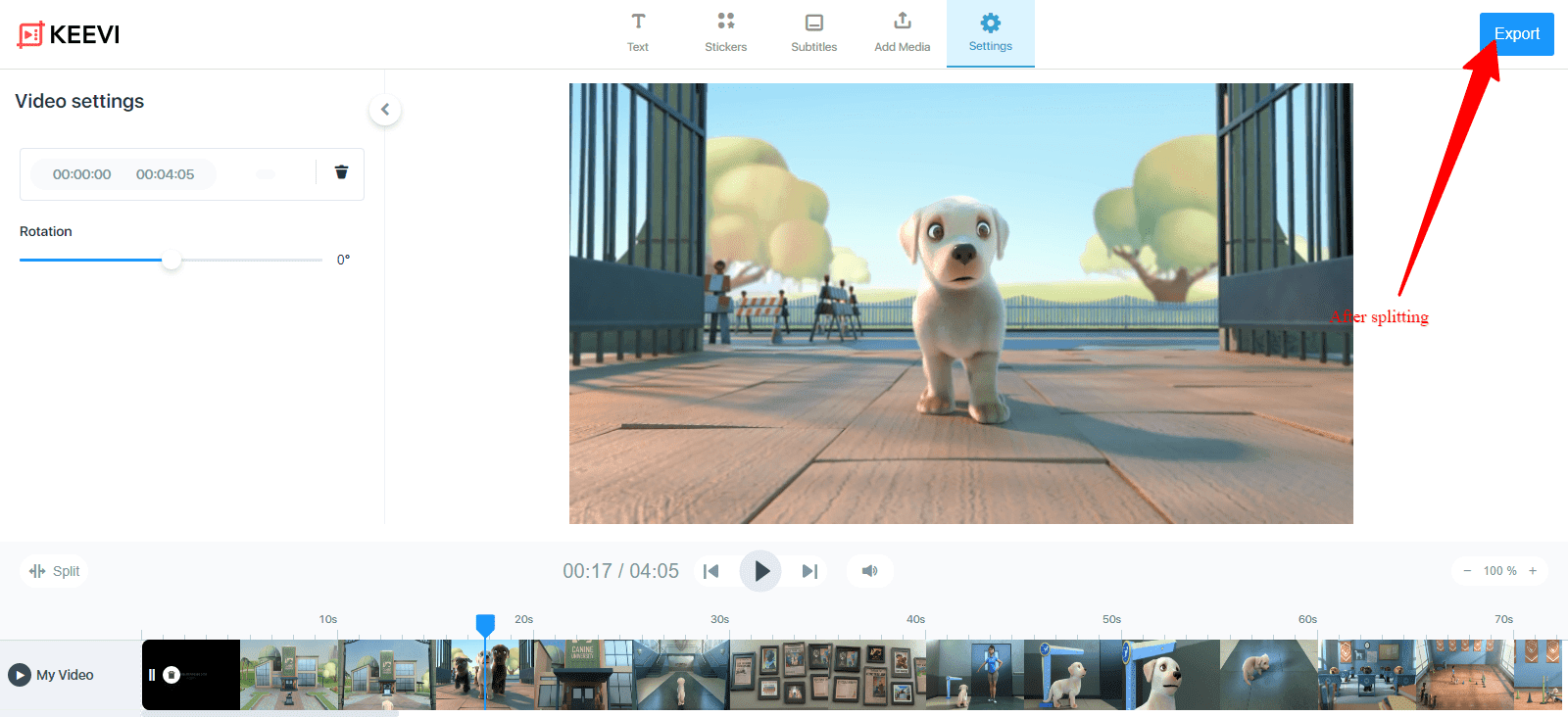
Task: Click the clip handle bars on the black clip
Action: coord(152,675)
